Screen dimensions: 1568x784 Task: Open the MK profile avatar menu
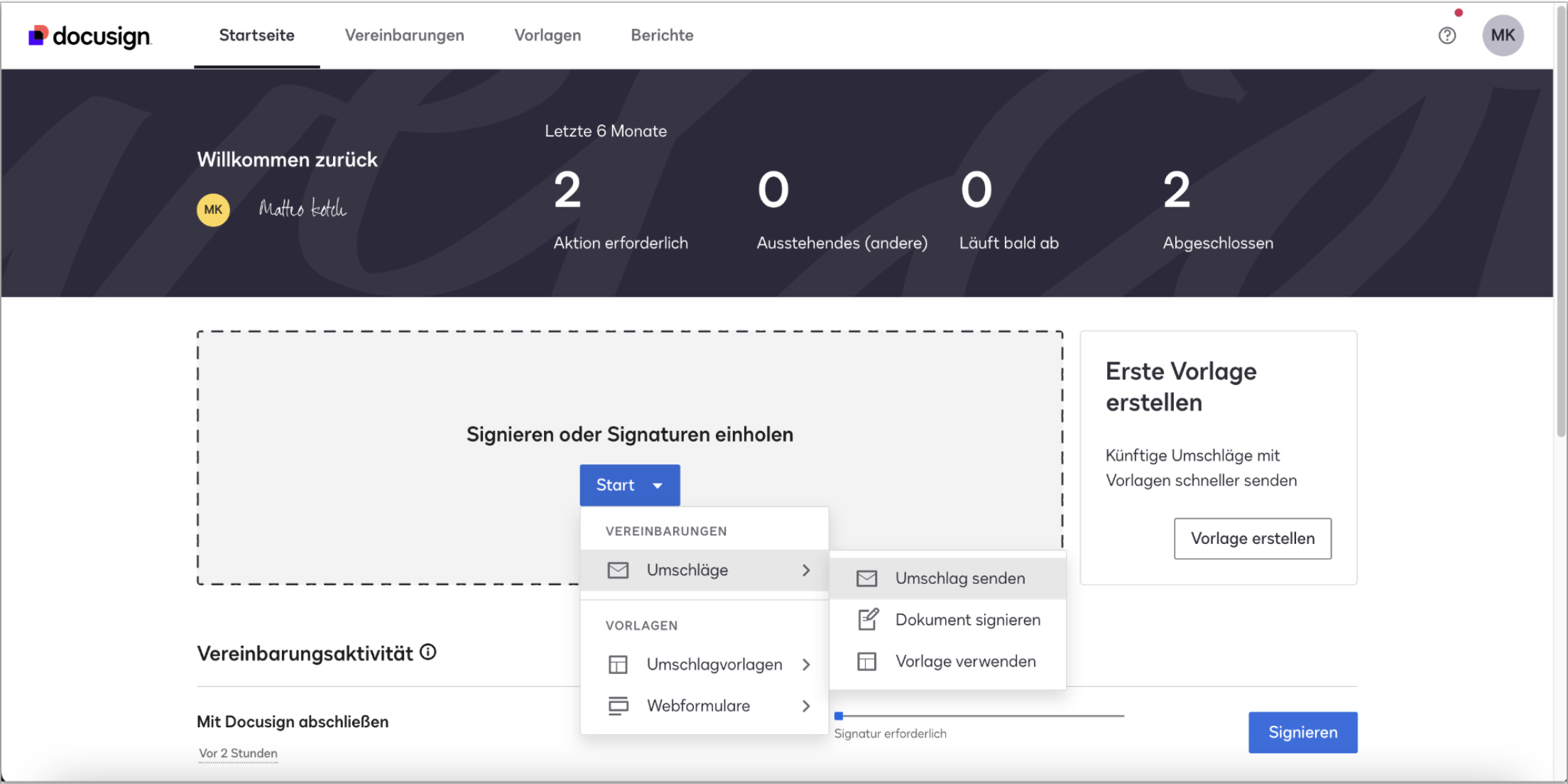click(x=1502, y=36)
